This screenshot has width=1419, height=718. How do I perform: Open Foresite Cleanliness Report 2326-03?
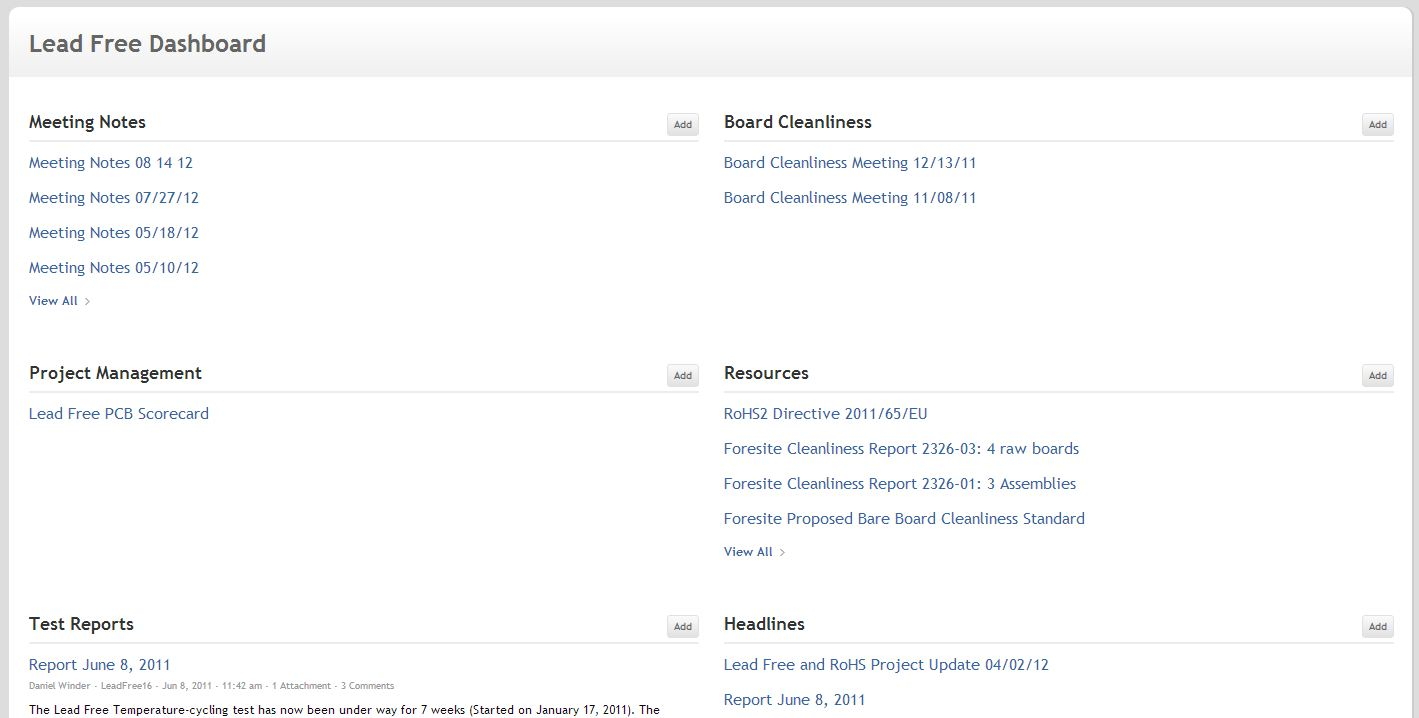pos(900,449)
